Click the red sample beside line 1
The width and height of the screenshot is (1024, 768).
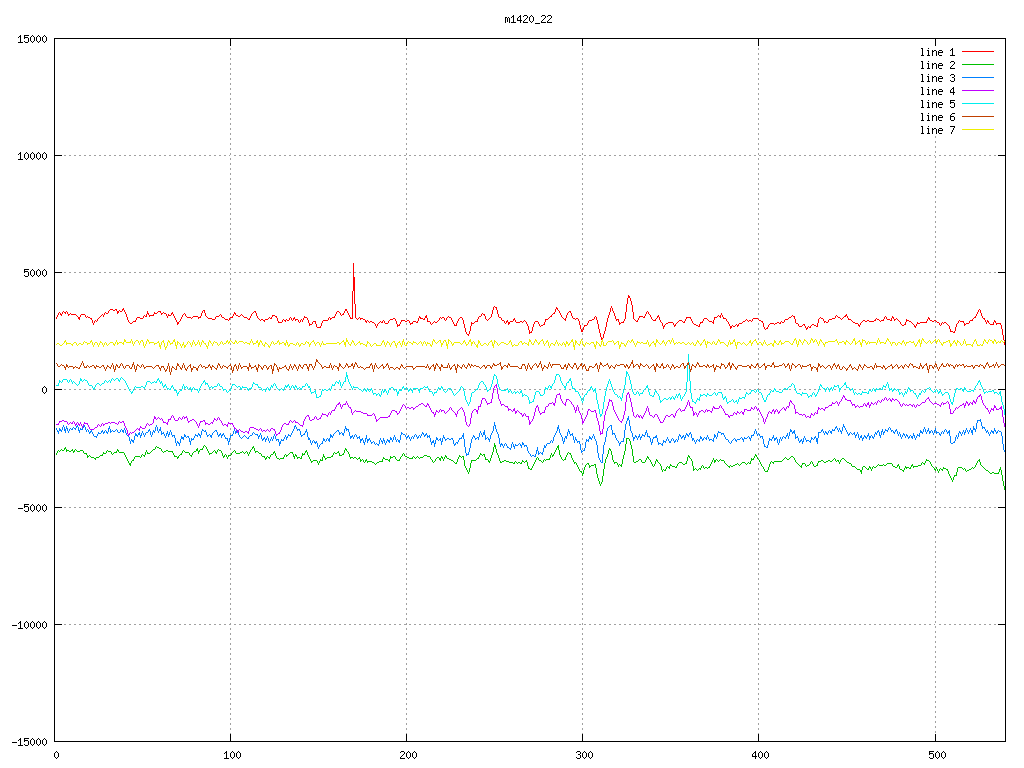click(x=978, y=52)
